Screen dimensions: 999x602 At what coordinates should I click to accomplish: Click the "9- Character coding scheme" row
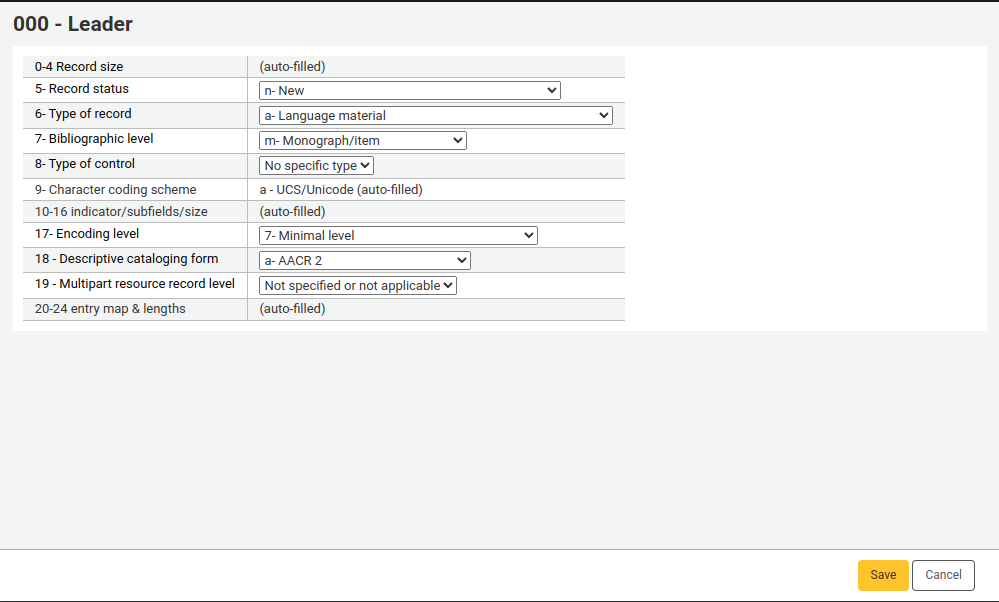[x=116, y=189]
